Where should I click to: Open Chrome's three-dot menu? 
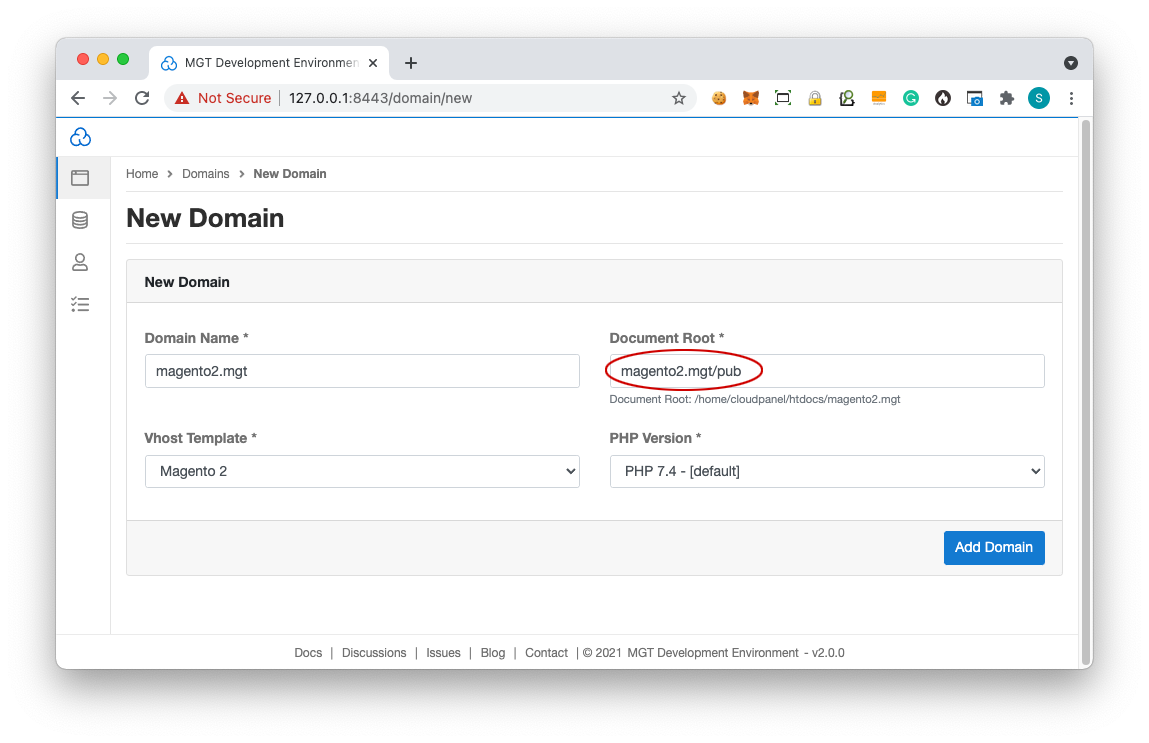pos(1071,98)
